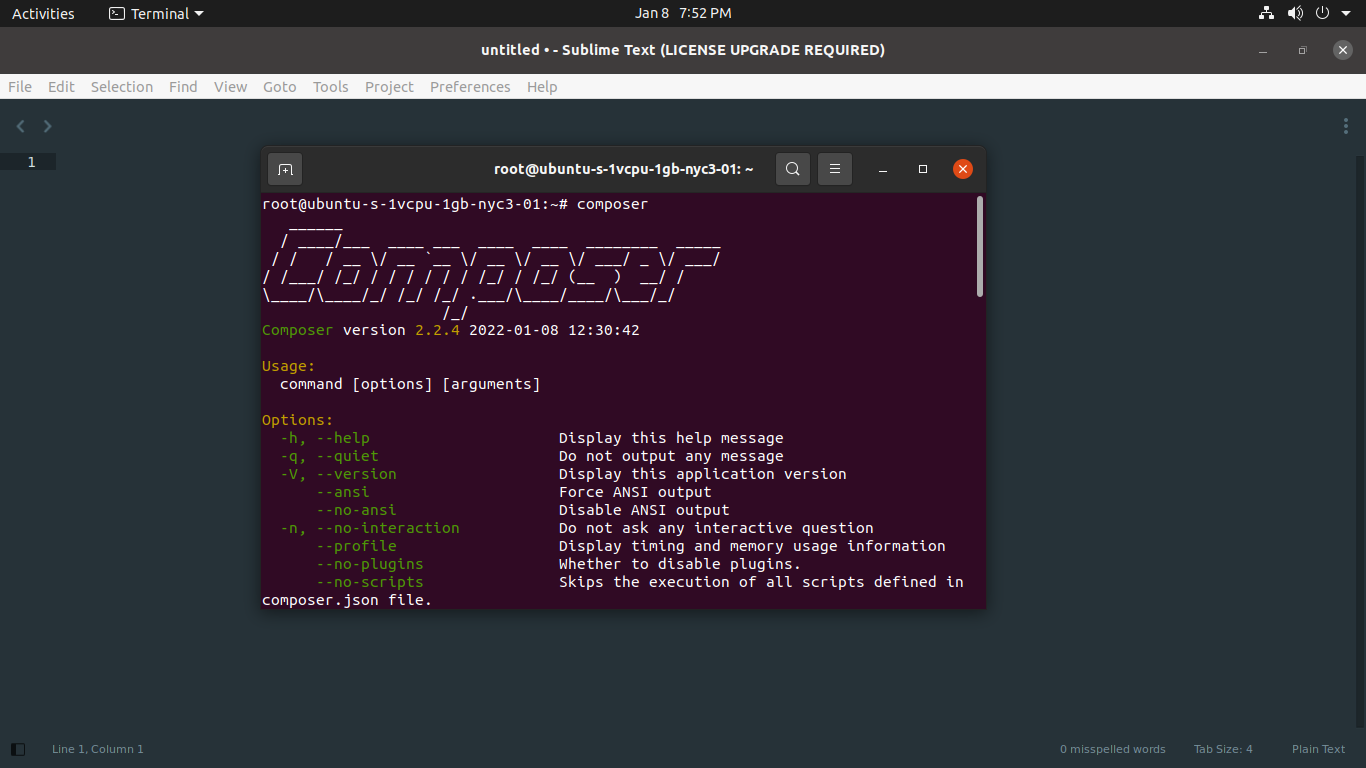This screenshot has height=768, width=1366.
Task: Click the 0 misspelled words status item
Action: [x=1112, y=748]
